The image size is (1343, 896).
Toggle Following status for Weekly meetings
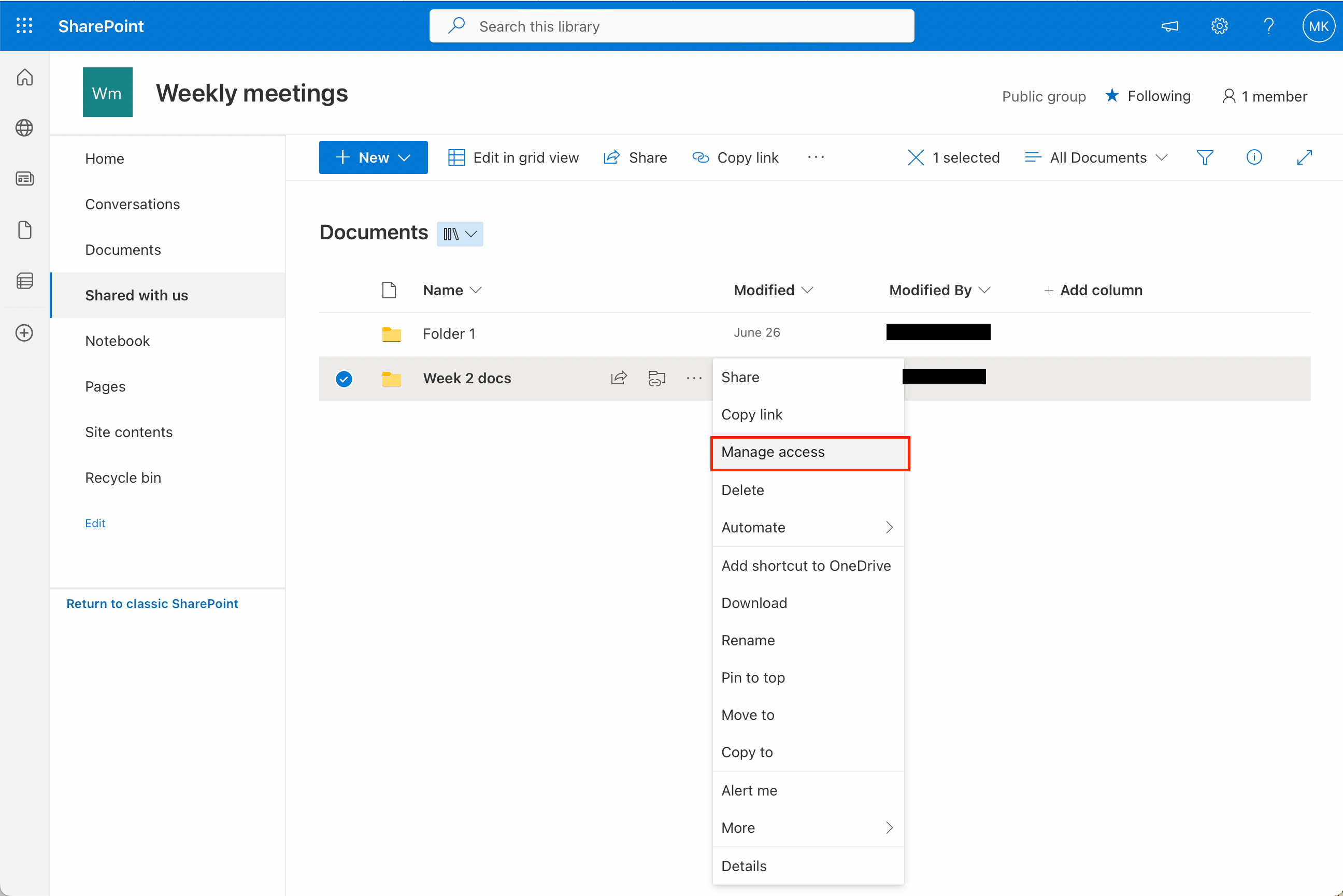point(1149,96)
